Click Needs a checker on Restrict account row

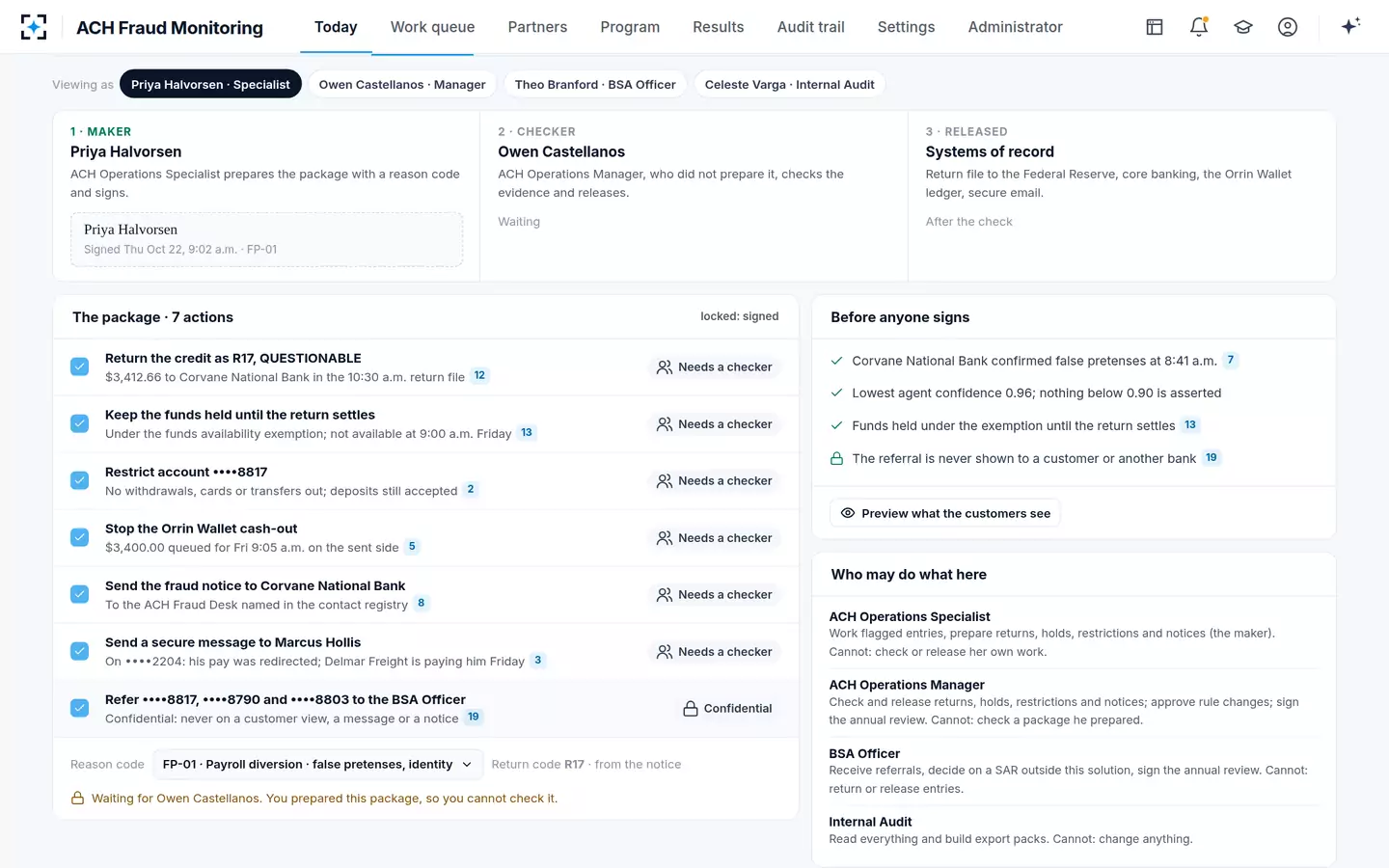click(x=715, y=481)
